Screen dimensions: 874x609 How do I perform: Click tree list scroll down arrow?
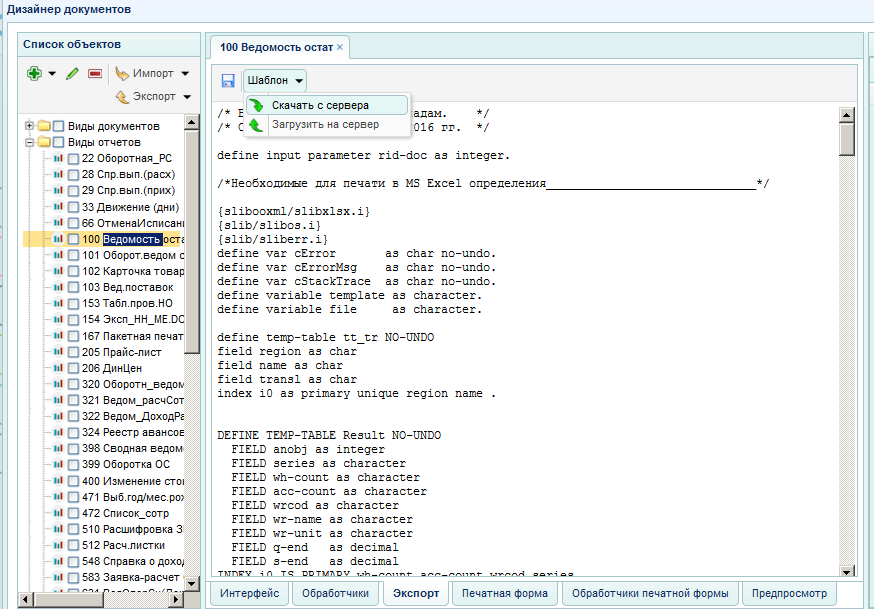[191, 584]
